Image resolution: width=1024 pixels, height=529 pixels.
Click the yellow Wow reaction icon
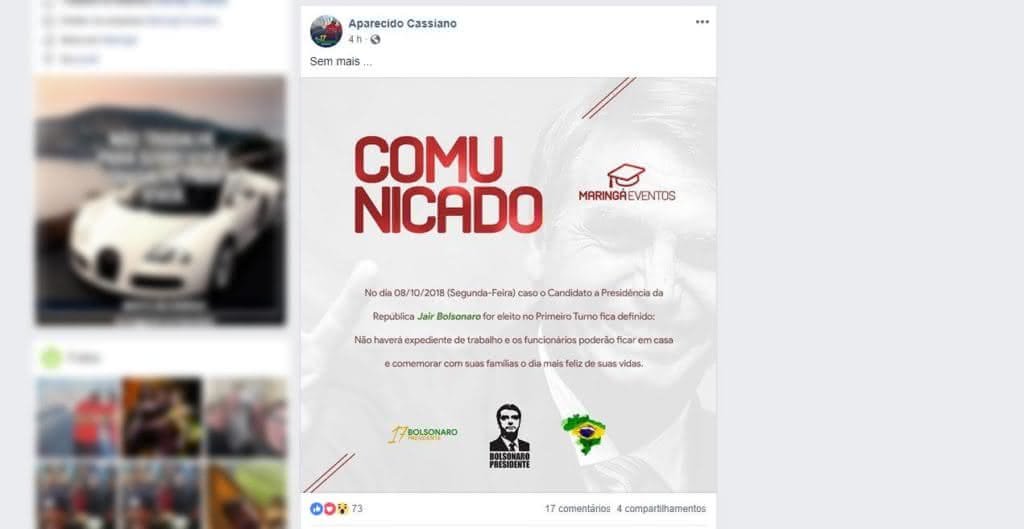tap(343, 508)
